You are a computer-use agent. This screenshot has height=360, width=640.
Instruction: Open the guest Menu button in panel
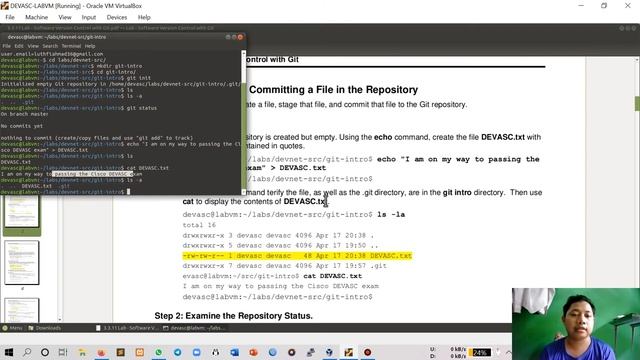(12, 328)
